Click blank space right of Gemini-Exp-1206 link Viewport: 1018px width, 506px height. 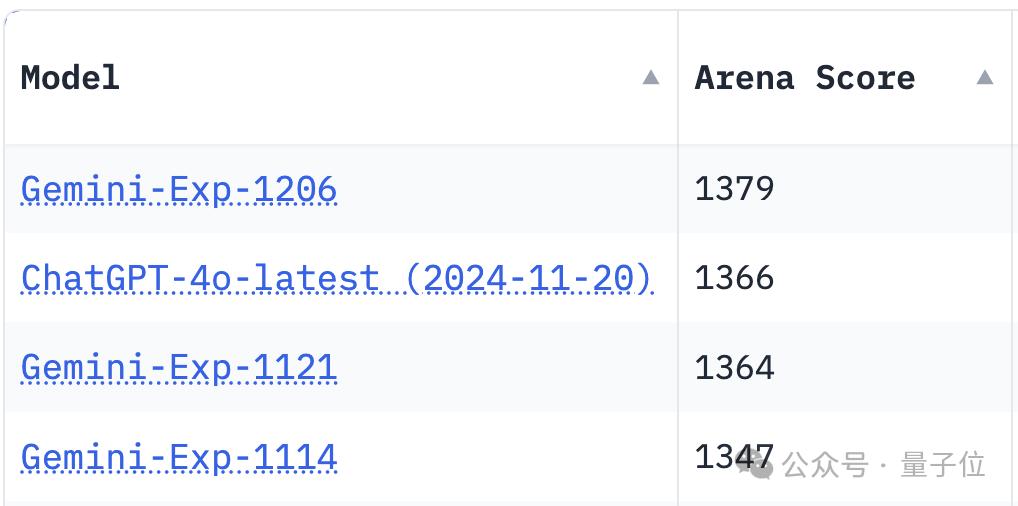(x=500, y=189)
